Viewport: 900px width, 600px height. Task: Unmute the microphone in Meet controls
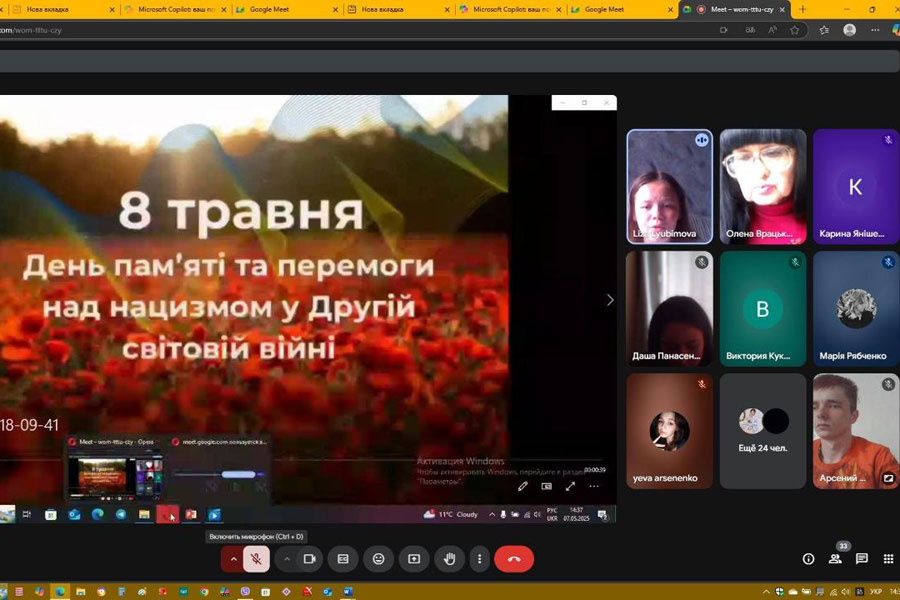[256, 559]
